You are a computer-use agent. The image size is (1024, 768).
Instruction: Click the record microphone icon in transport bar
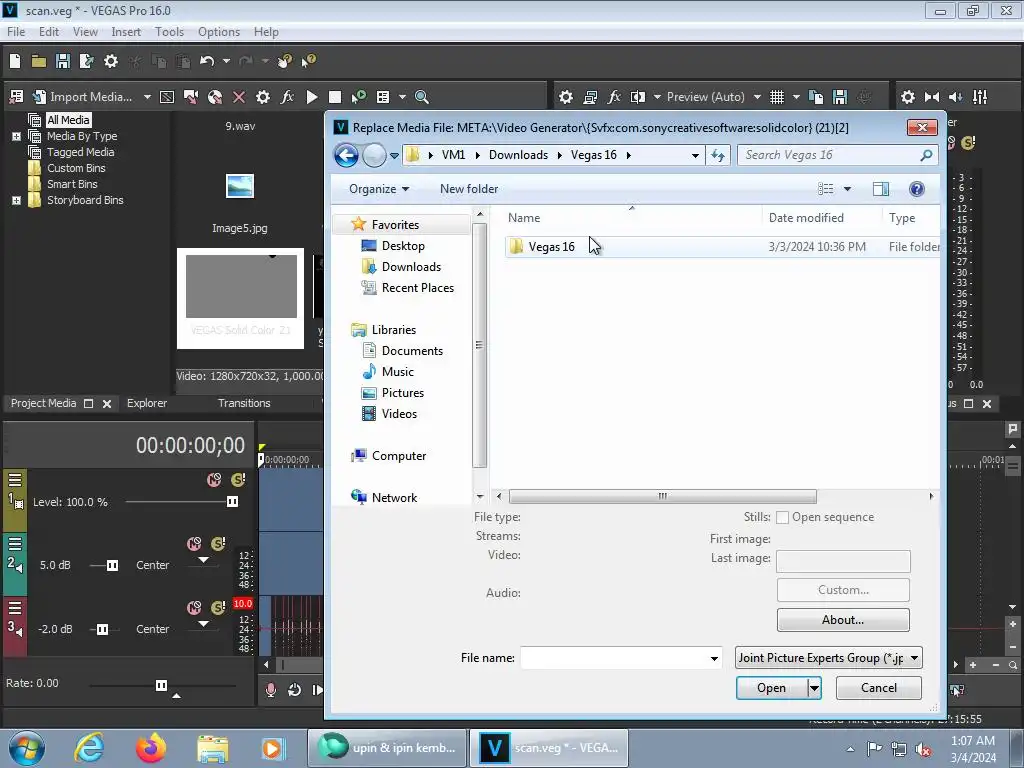270,690
